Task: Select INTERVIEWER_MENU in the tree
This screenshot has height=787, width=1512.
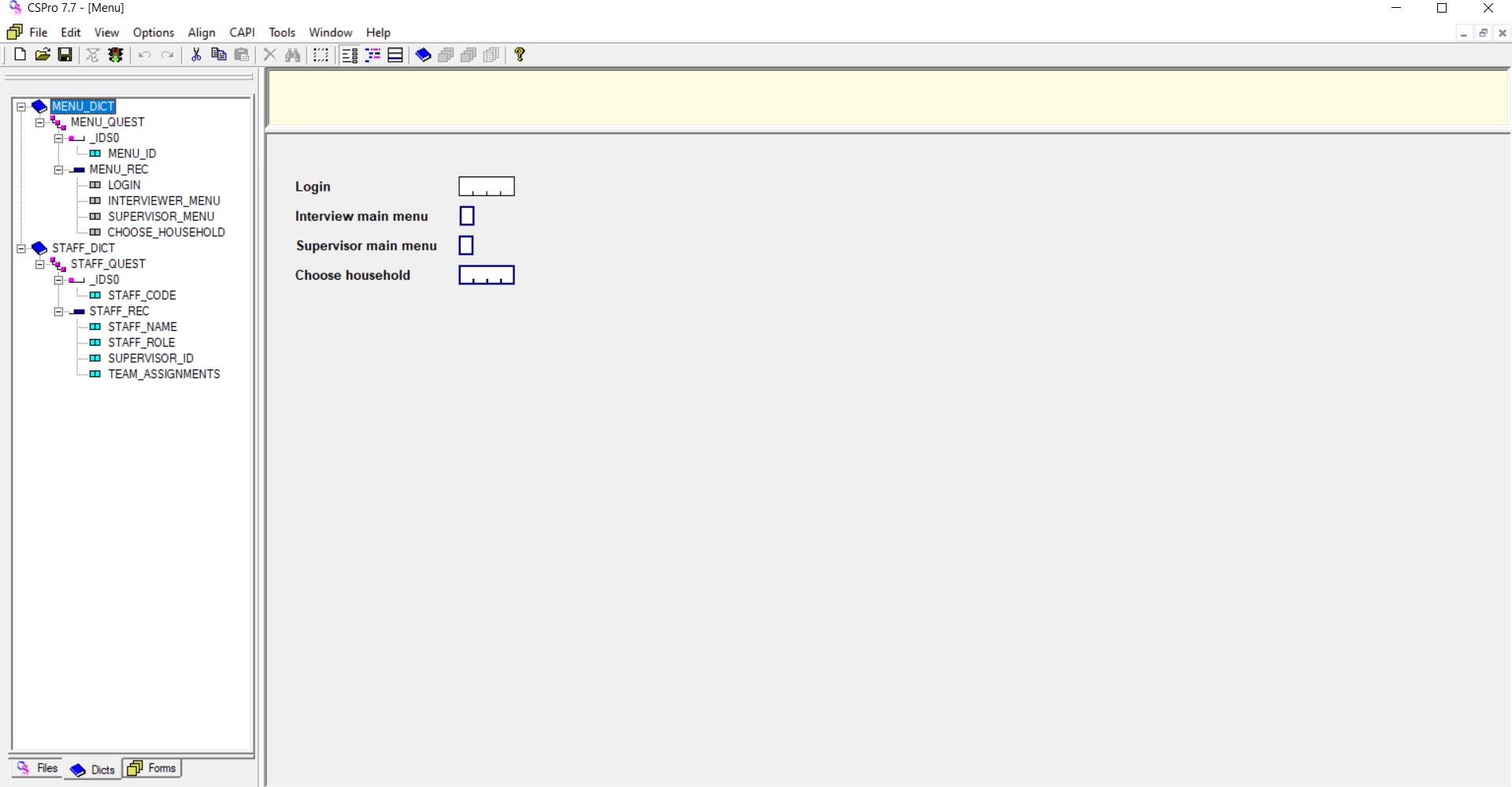Action: [164, 201]
